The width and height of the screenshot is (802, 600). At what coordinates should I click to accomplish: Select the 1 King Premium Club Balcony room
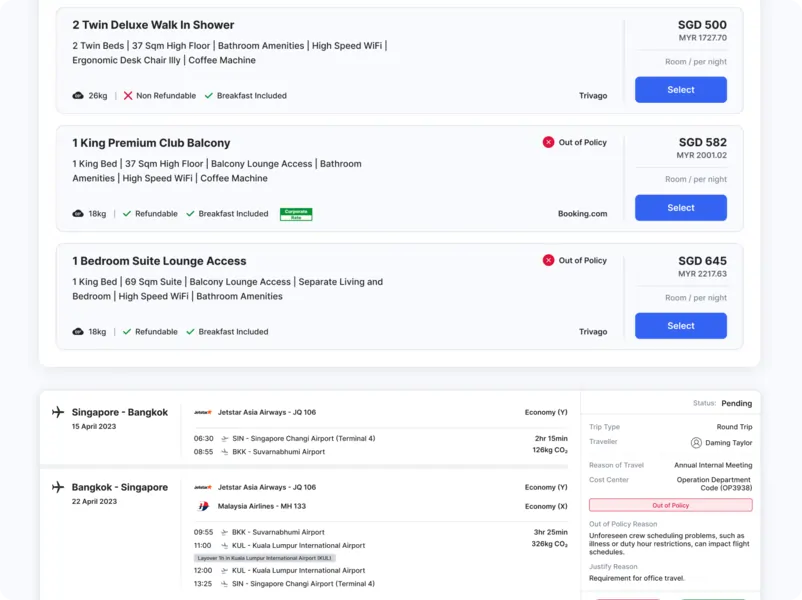click(x=680, y=208)
